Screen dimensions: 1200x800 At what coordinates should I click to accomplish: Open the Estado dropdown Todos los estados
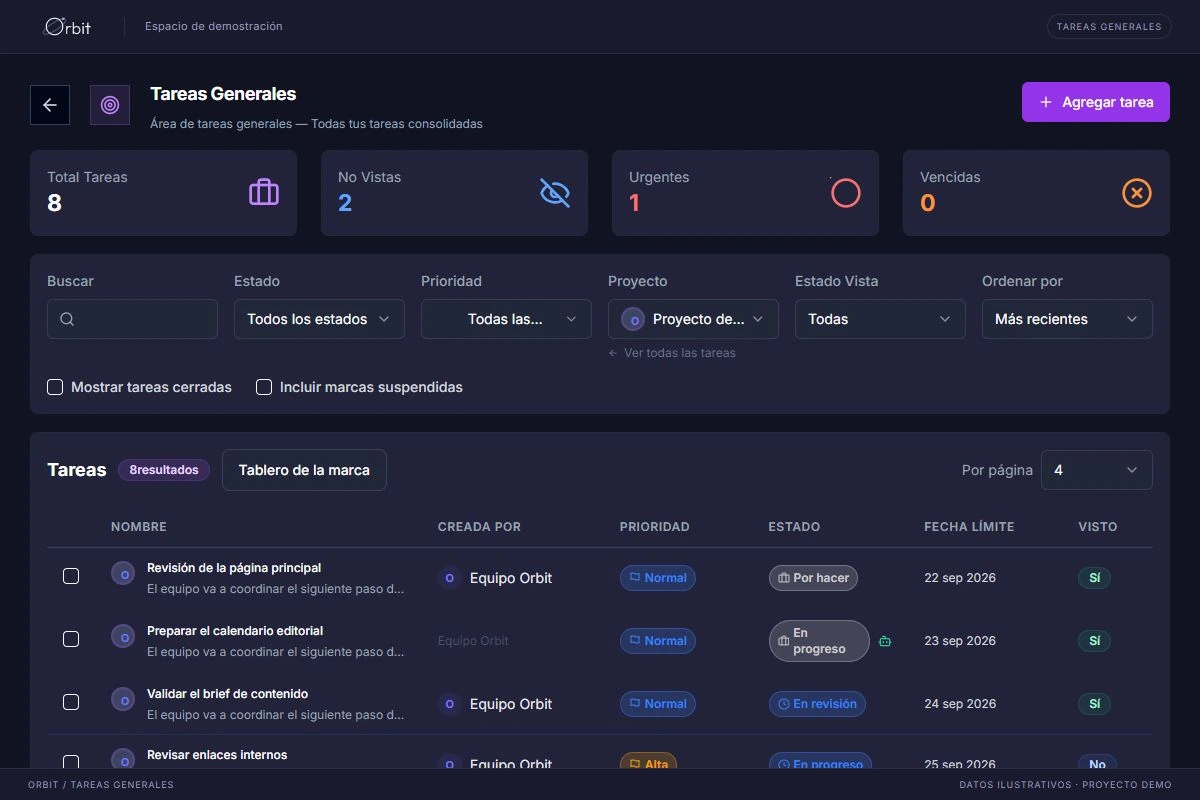319,319
